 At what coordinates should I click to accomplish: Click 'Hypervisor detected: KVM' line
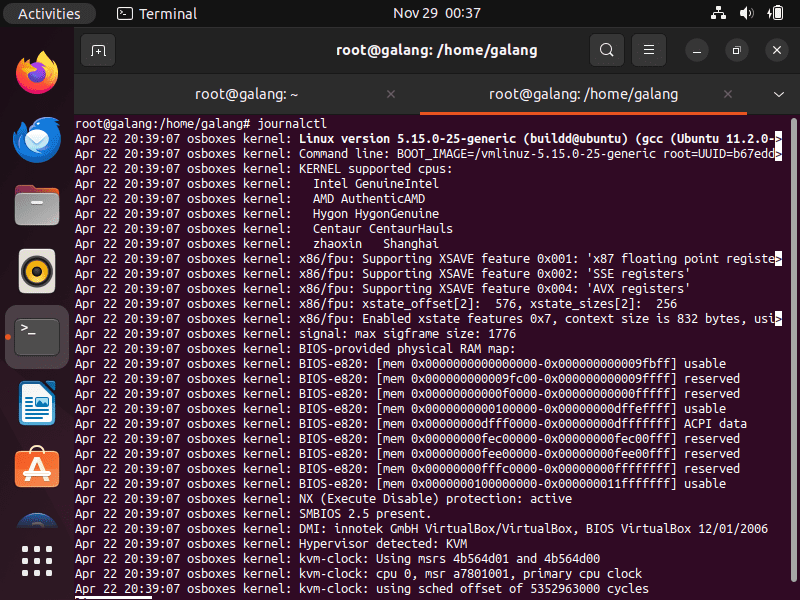click(271, 544)
